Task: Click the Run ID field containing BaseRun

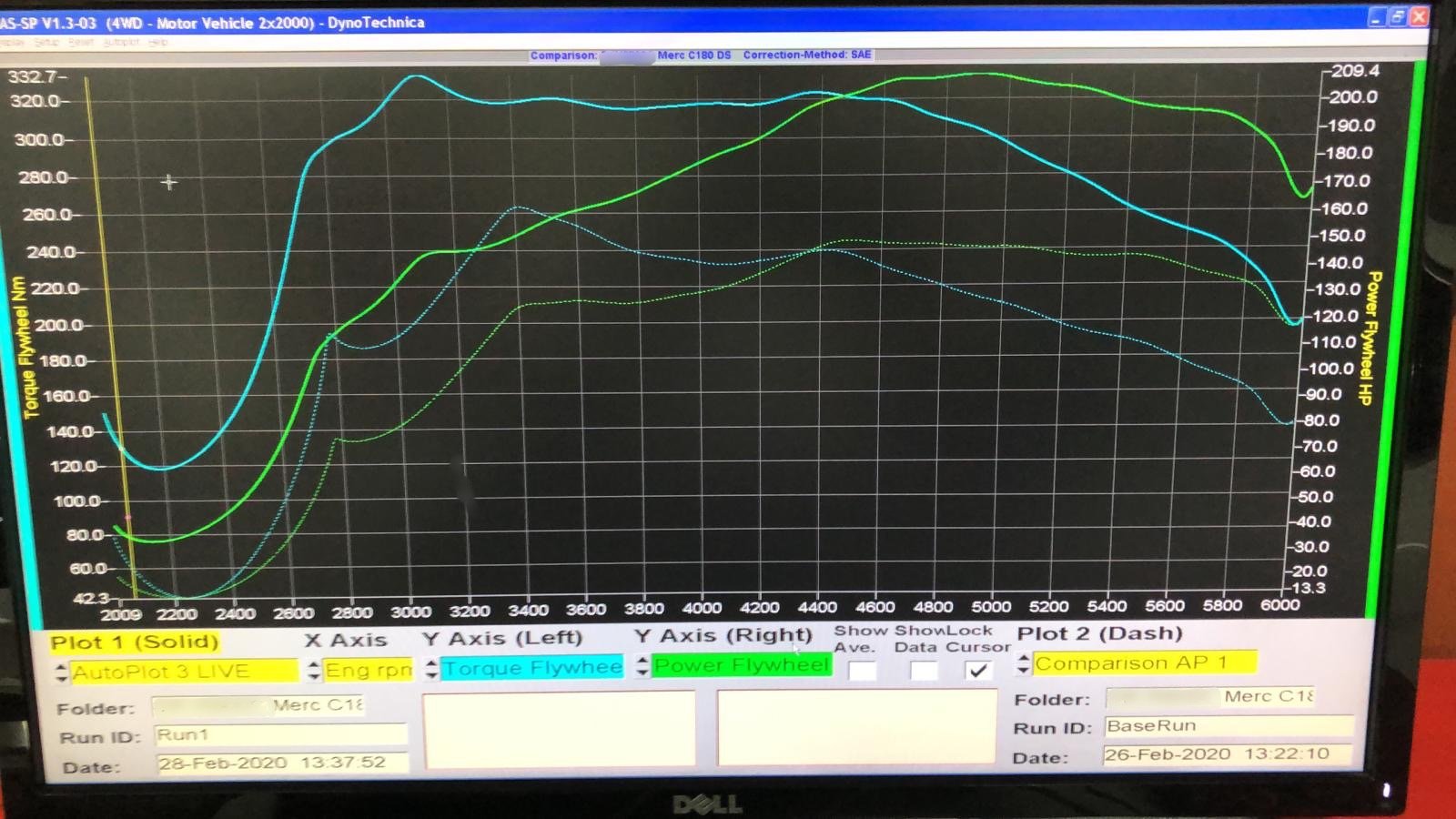Action: click(x=1228, y=726)
